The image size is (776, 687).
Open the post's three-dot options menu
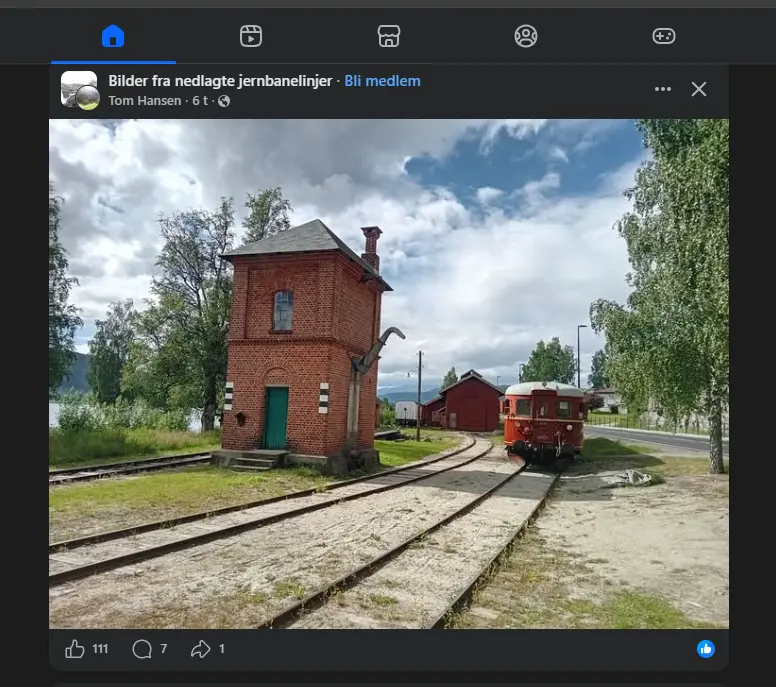pos(663,89)
